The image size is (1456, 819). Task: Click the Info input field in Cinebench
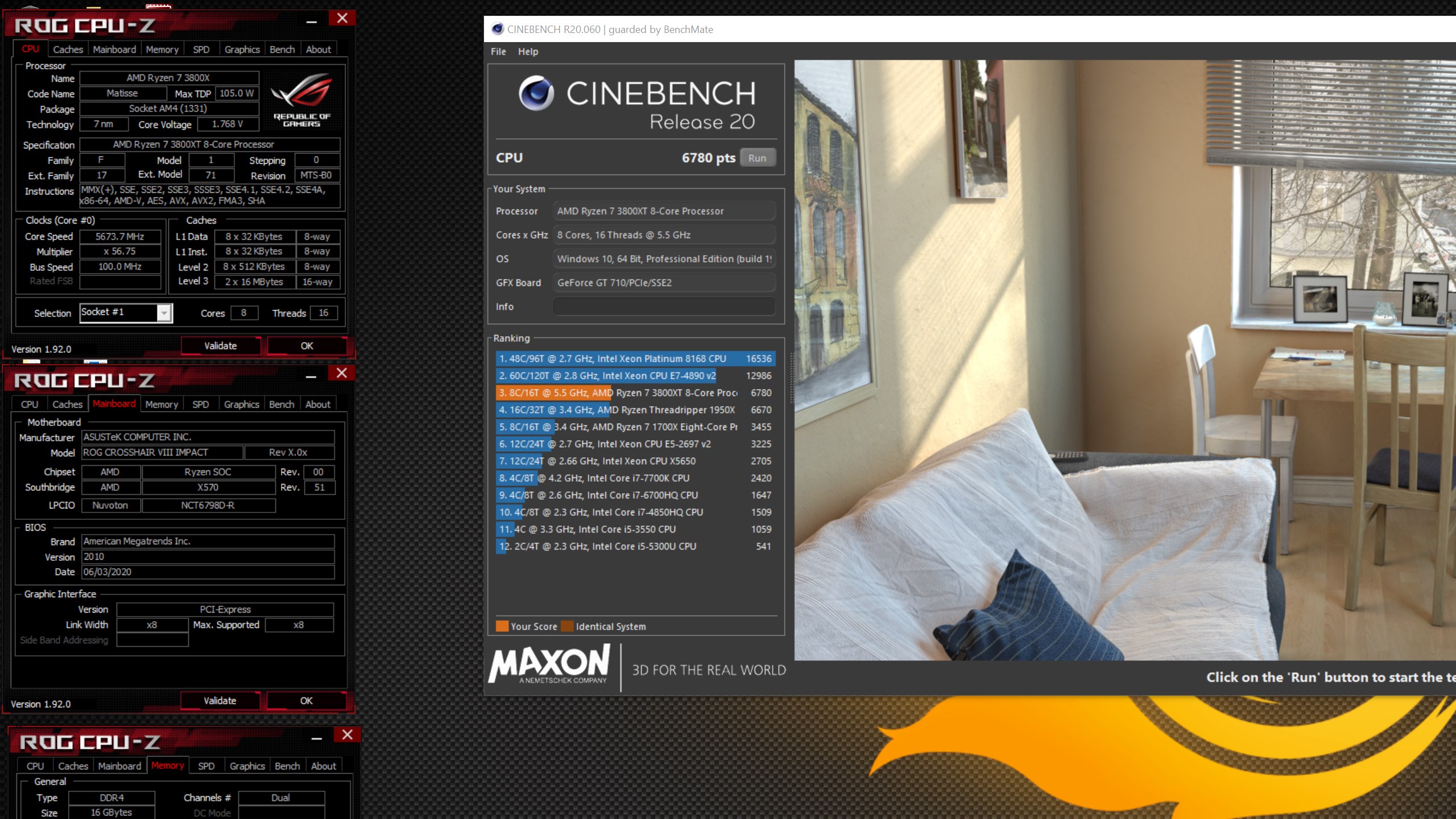(x=664, y=307)
